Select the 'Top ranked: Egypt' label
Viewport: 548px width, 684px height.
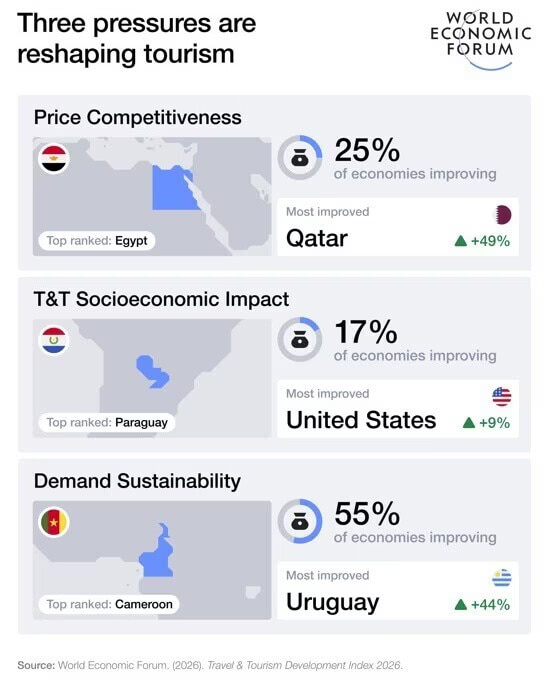(97, 241)
